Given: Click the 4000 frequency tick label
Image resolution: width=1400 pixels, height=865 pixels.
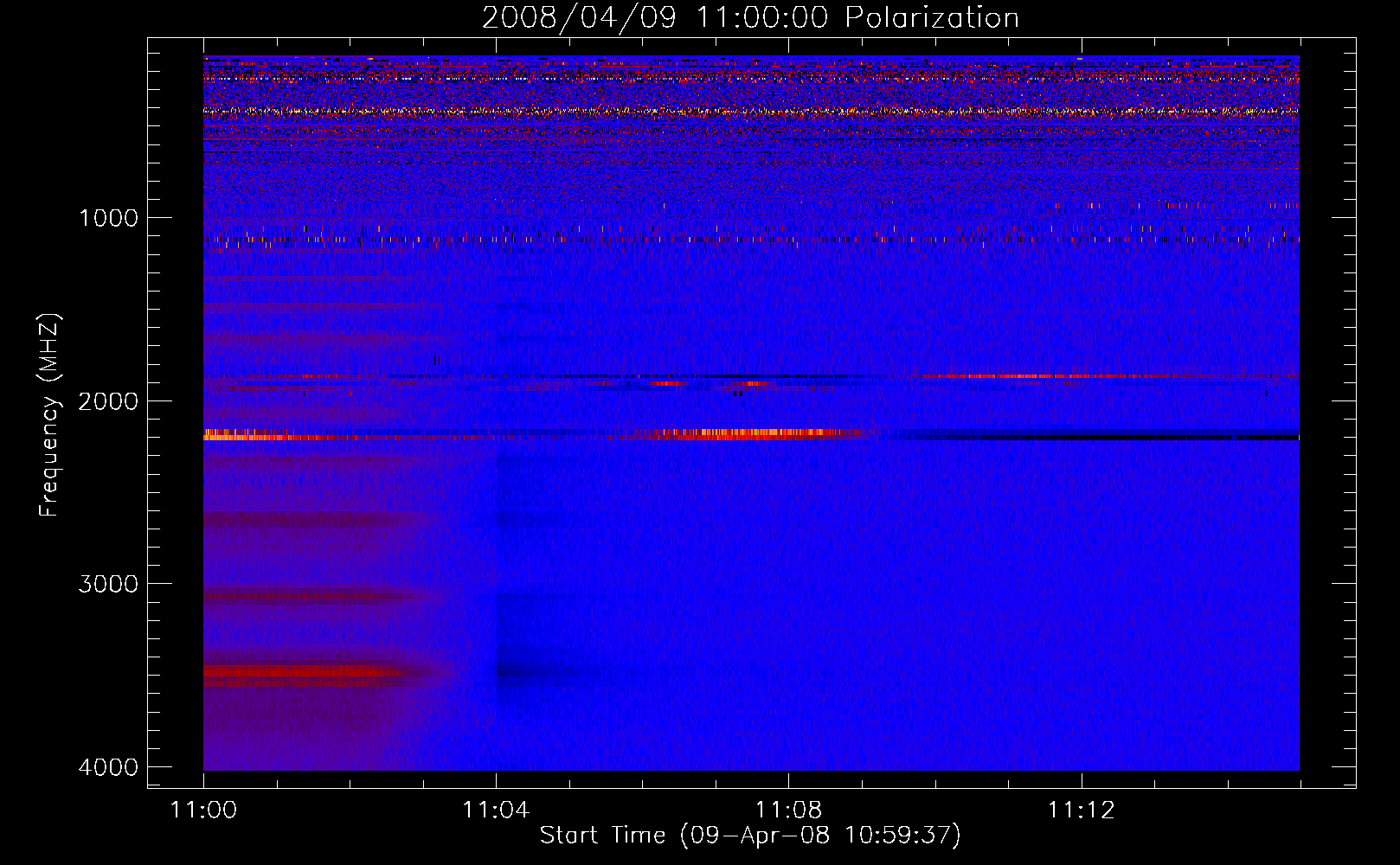Looking at the screenshot, I should click(x=108, y=767).
